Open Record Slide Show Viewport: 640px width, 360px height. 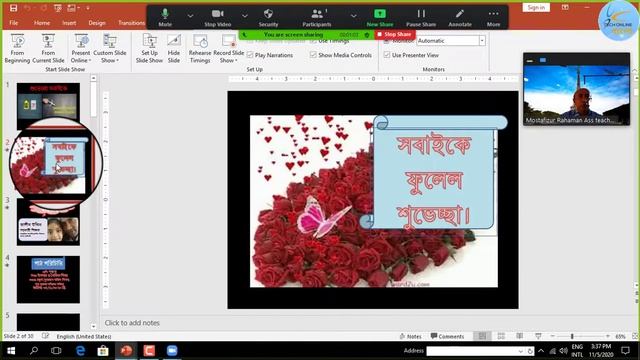click(x=229, y=48)
